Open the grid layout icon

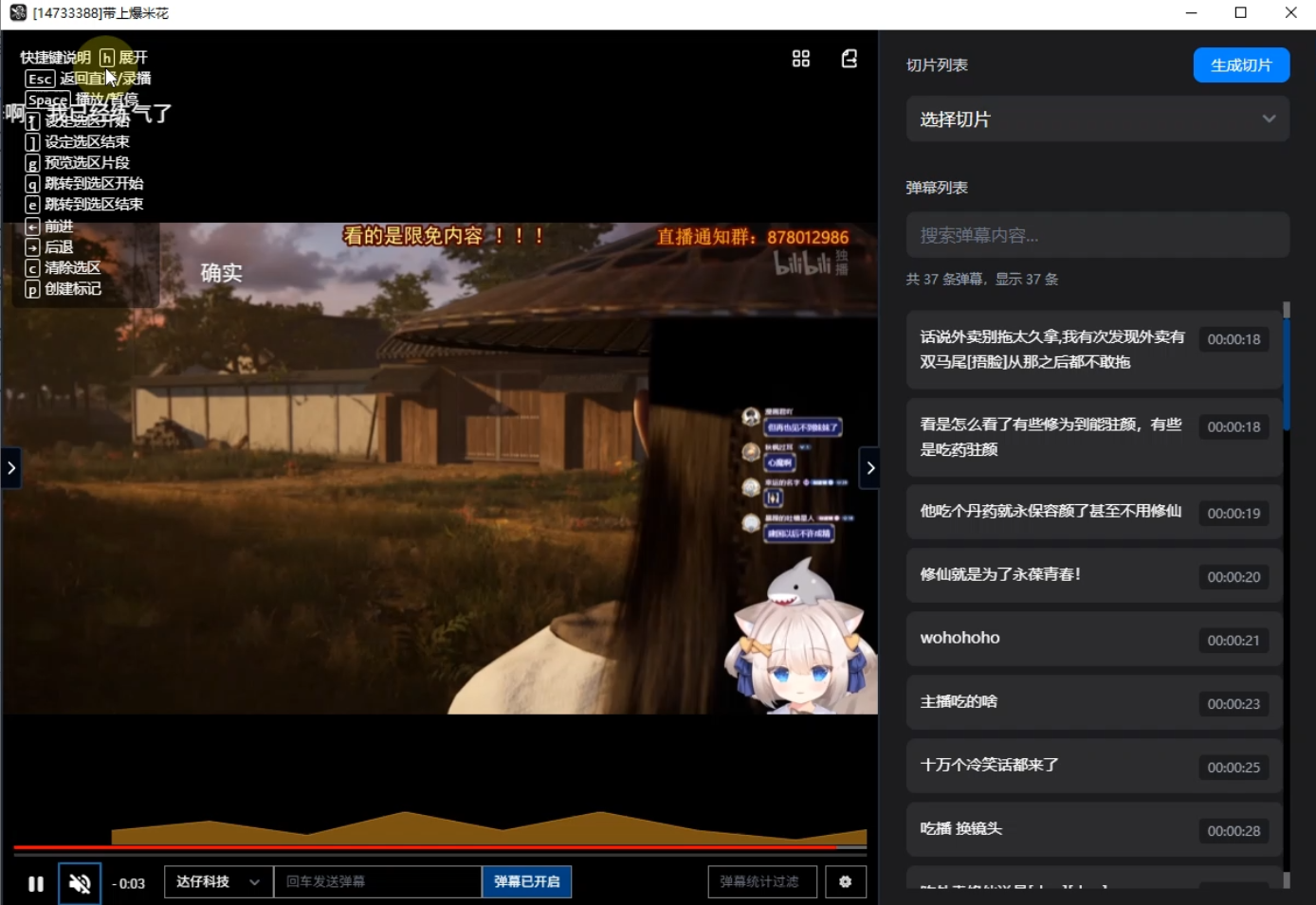coord(801,59)
